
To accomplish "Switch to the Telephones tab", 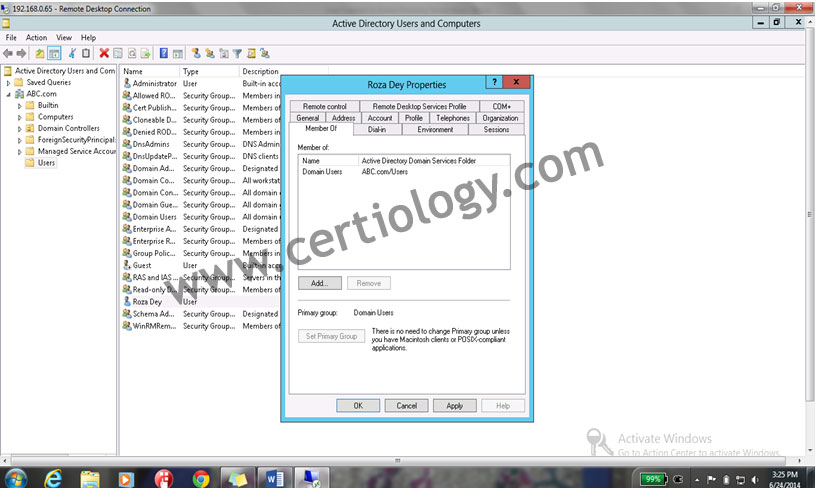I will pyautogui.click(x=453, y=118).
